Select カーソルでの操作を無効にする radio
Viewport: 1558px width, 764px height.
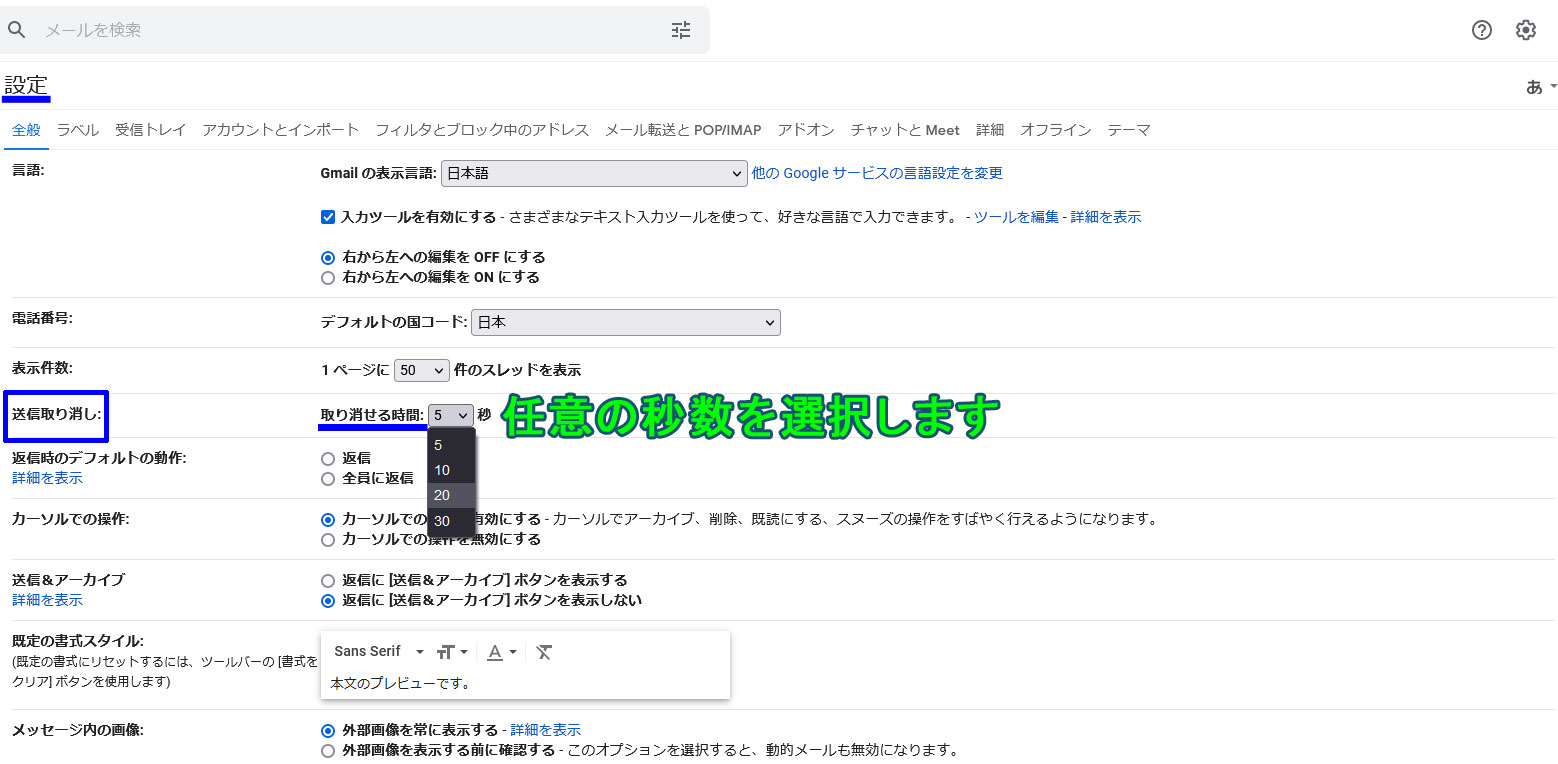coord(328,539)
